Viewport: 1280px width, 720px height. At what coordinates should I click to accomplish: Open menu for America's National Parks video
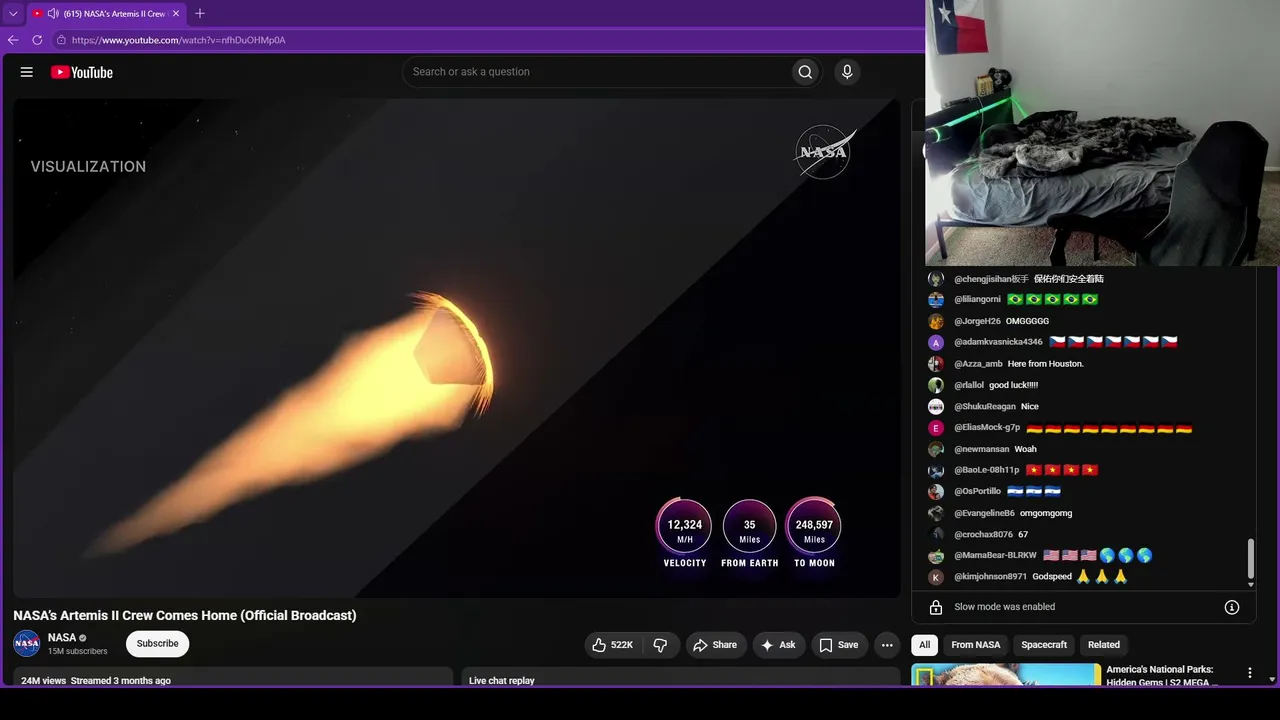pos(1249,673)
